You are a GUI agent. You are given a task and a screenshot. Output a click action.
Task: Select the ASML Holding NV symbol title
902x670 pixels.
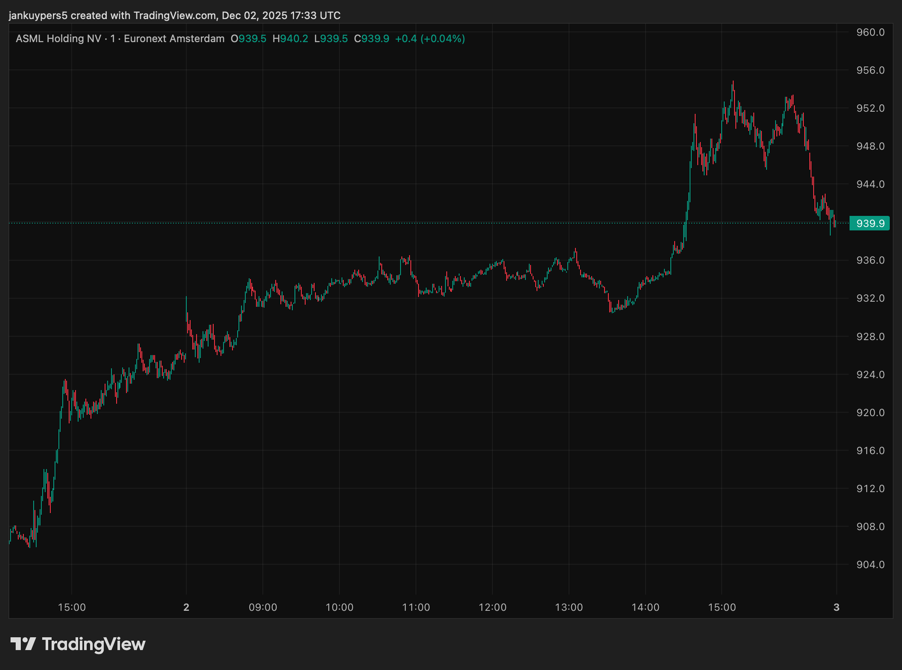click(58, 39)
